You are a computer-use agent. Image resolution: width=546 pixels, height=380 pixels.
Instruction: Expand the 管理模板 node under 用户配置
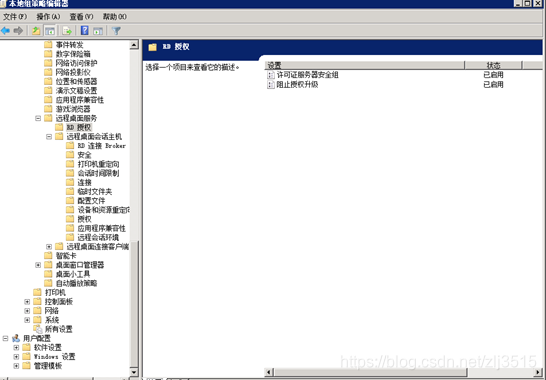pyautogui.click(x=16, y=366)
